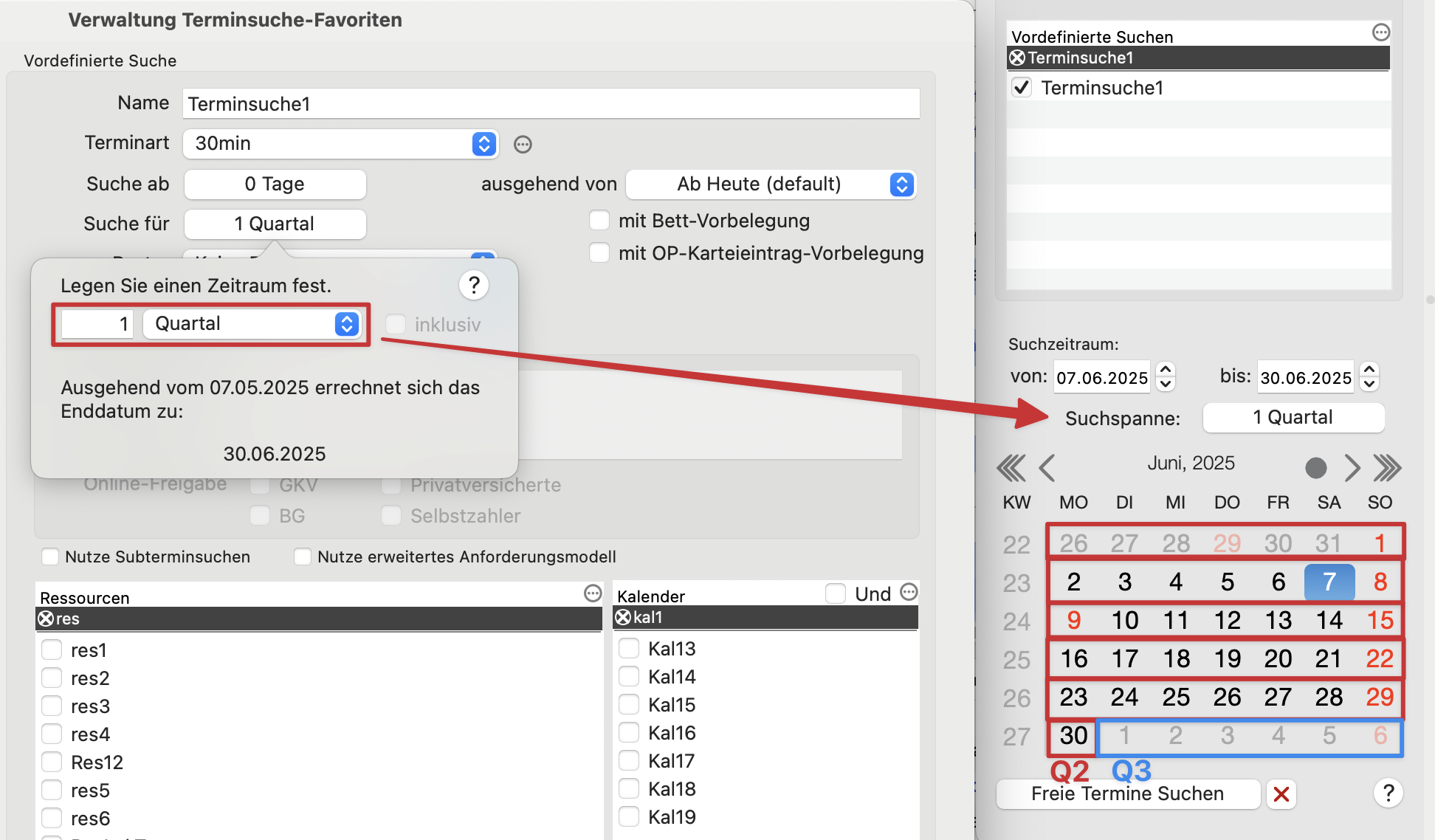Enable mit OP-Karteieintrag-Vorbelegung
1435x840 pixels.
pos(599,253)
